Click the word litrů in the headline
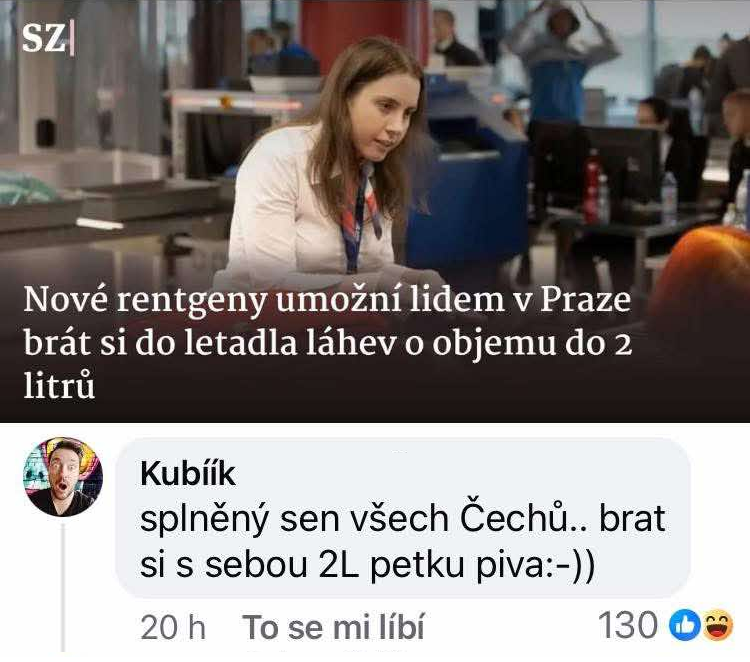 pyautogui.click(x=59, y=385)
